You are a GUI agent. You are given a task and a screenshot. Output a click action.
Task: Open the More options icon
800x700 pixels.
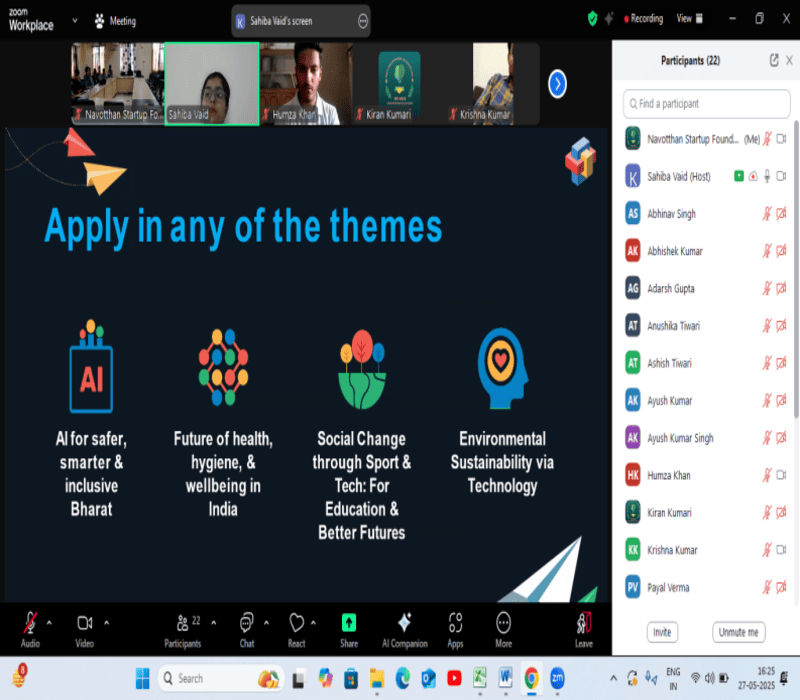coord(503,623)
